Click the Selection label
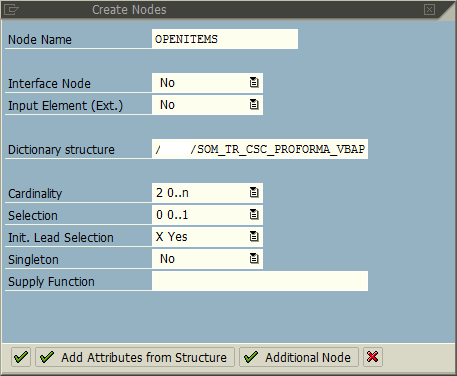This screenshot has height=376, width=457. coord(33,216)
